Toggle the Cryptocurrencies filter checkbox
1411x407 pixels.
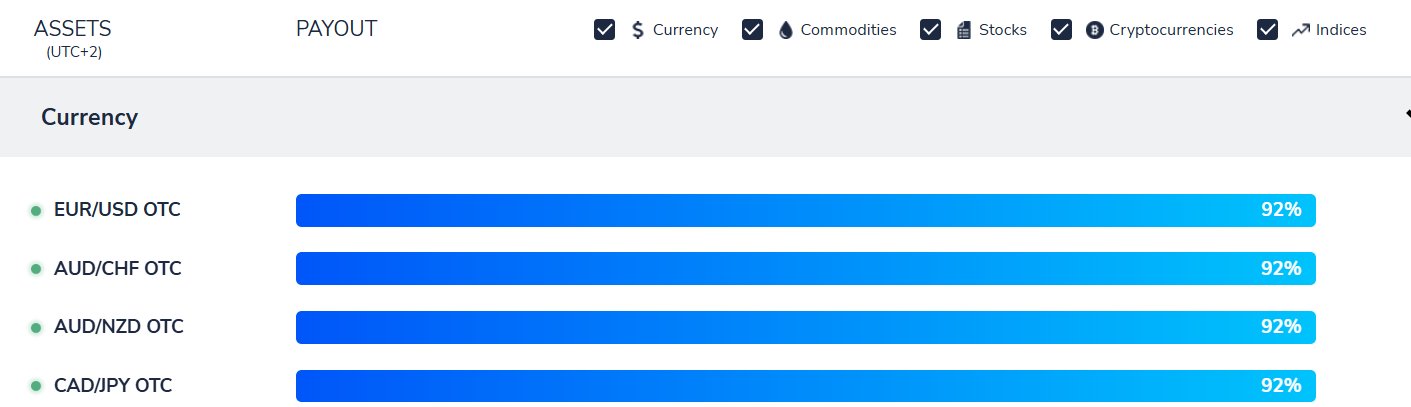coord(1062,30)
